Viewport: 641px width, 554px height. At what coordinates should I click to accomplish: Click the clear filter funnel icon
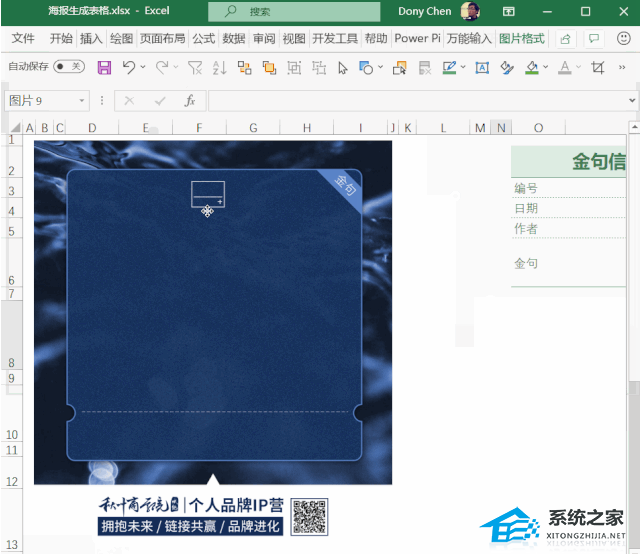195,67
